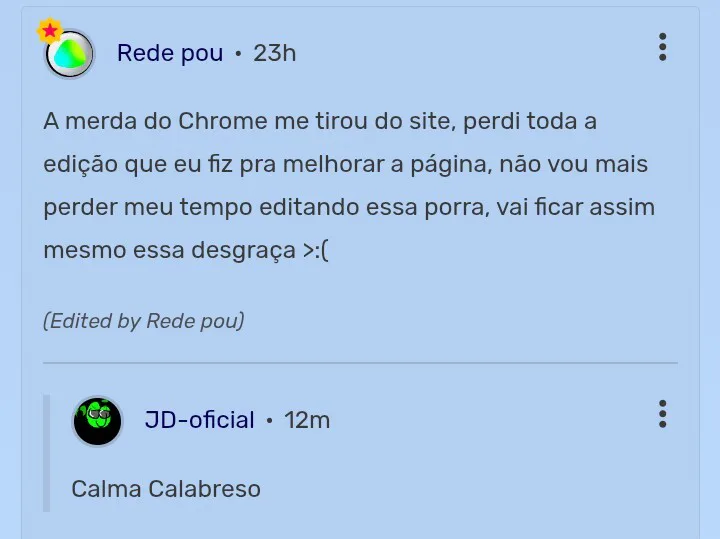
Task: Visit the Rede pou username link
Action: (170, 53)
